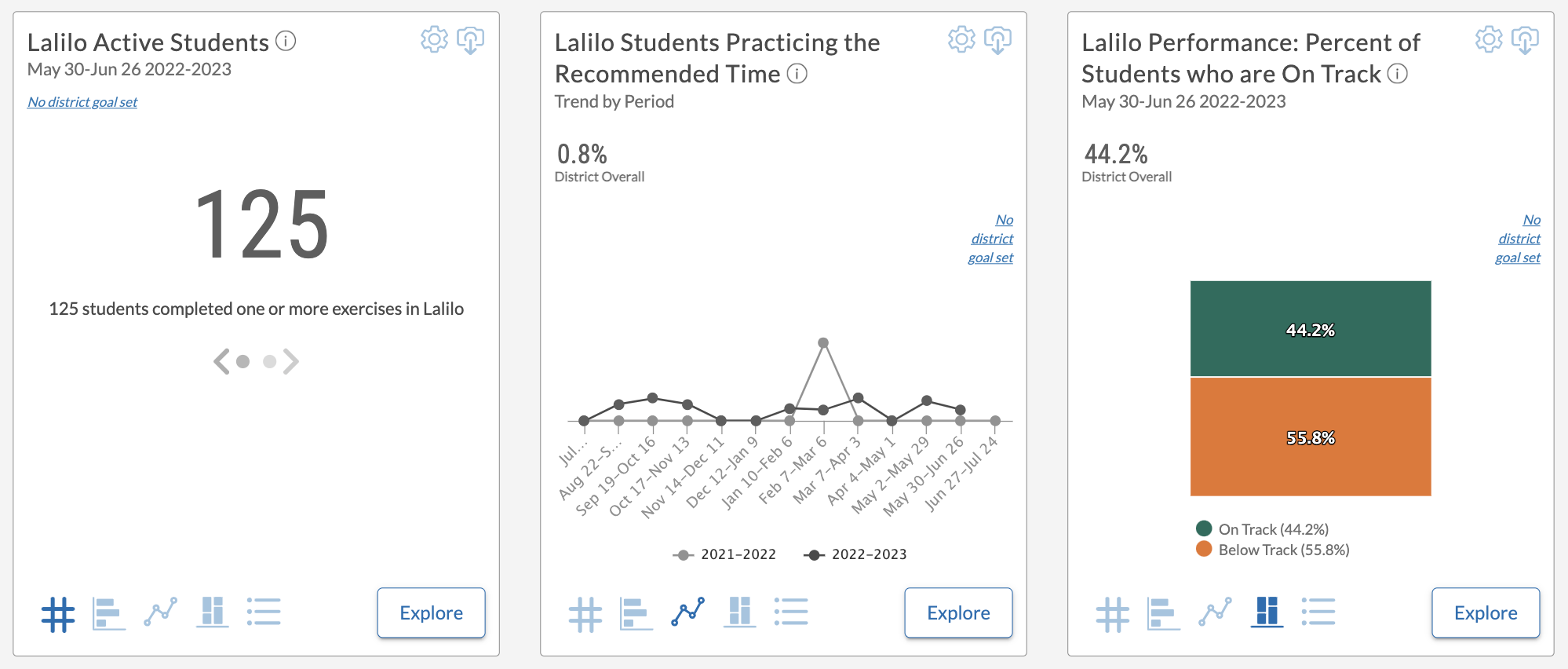Advance to next slide with right arrow
1568x669 pixels.
[292, 360]
